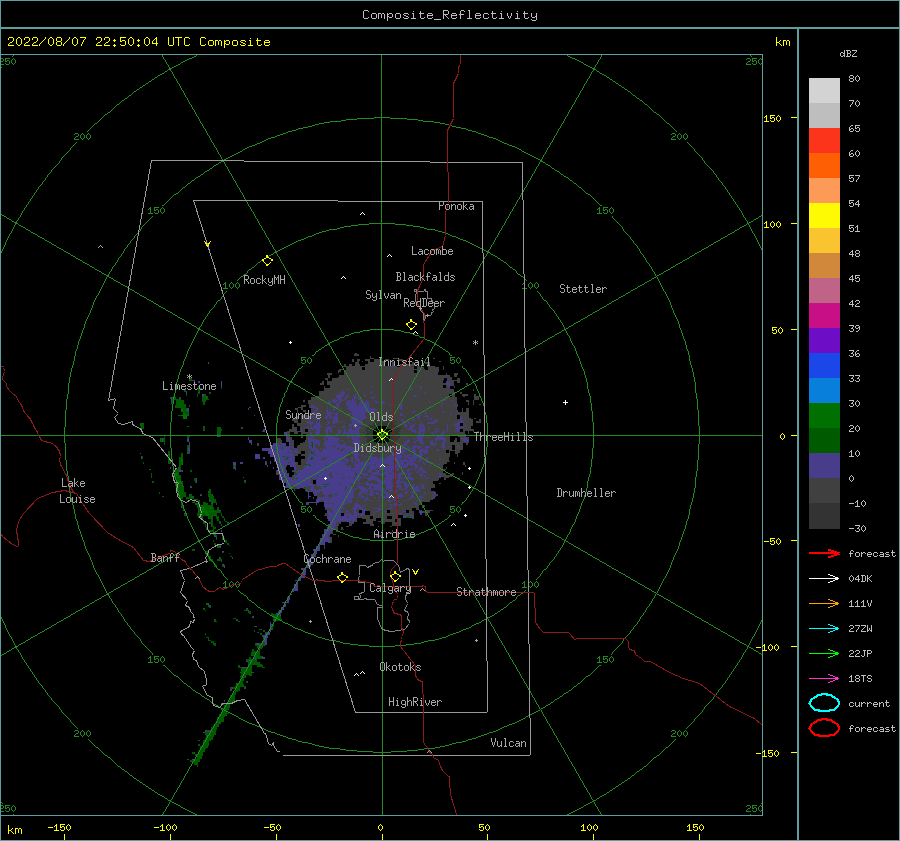Click the Composite_Reflectivity title
The height and width of the screenshot is (841, 900).
(x=450, y=15)
